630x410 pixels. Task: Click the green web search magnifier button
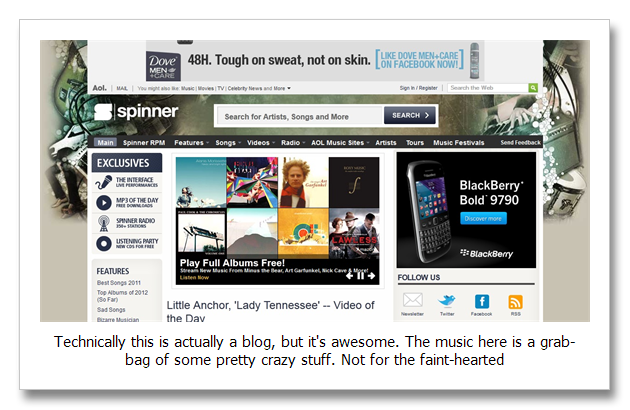point(533,88)
